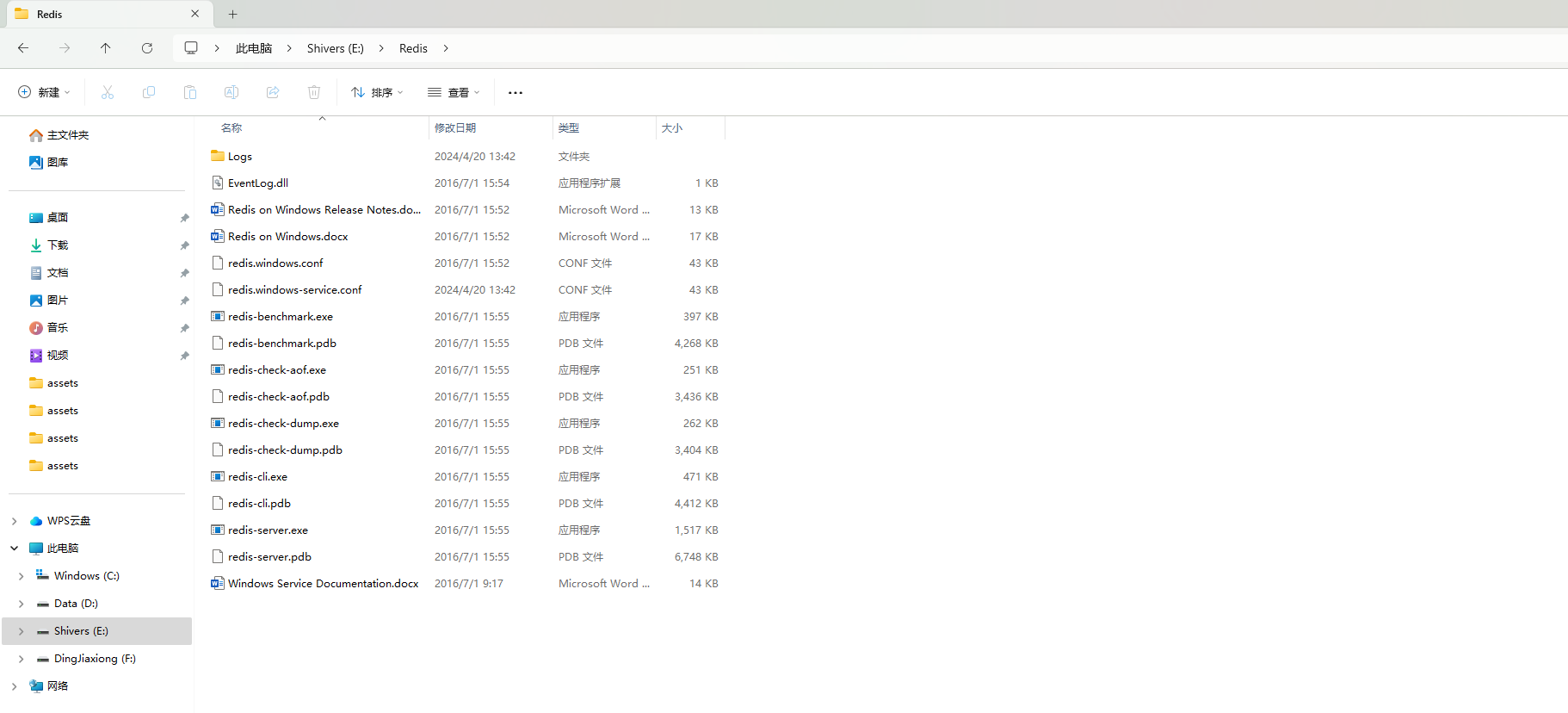Screen dimensions: 1568x713
Task: Click chevron after Redis in address bar
Action: [446, 48]
